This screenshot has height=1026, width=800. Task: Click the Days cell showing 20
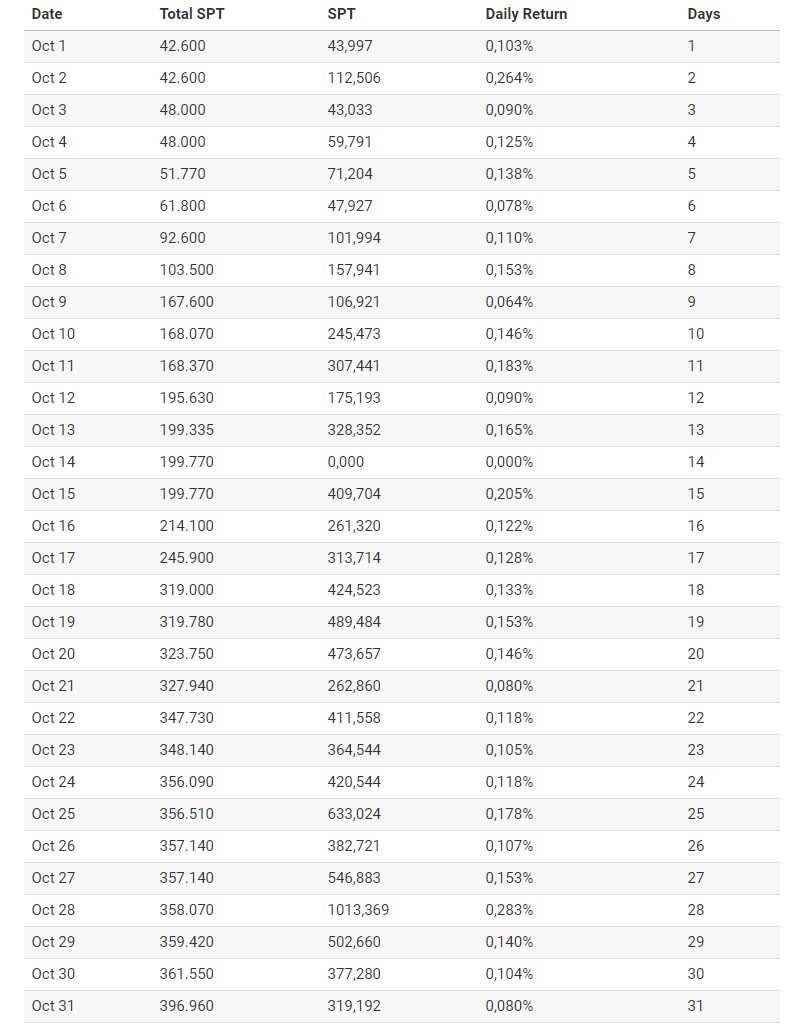696,654
